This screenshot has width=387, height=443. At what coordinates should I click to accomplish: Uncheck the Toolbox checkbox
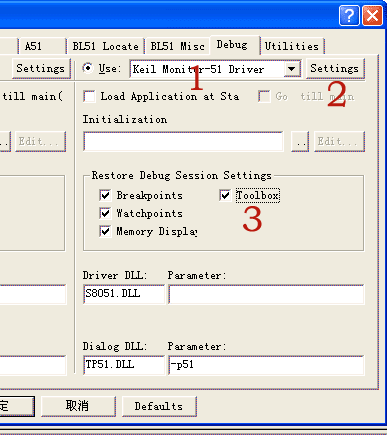point(225,195)
